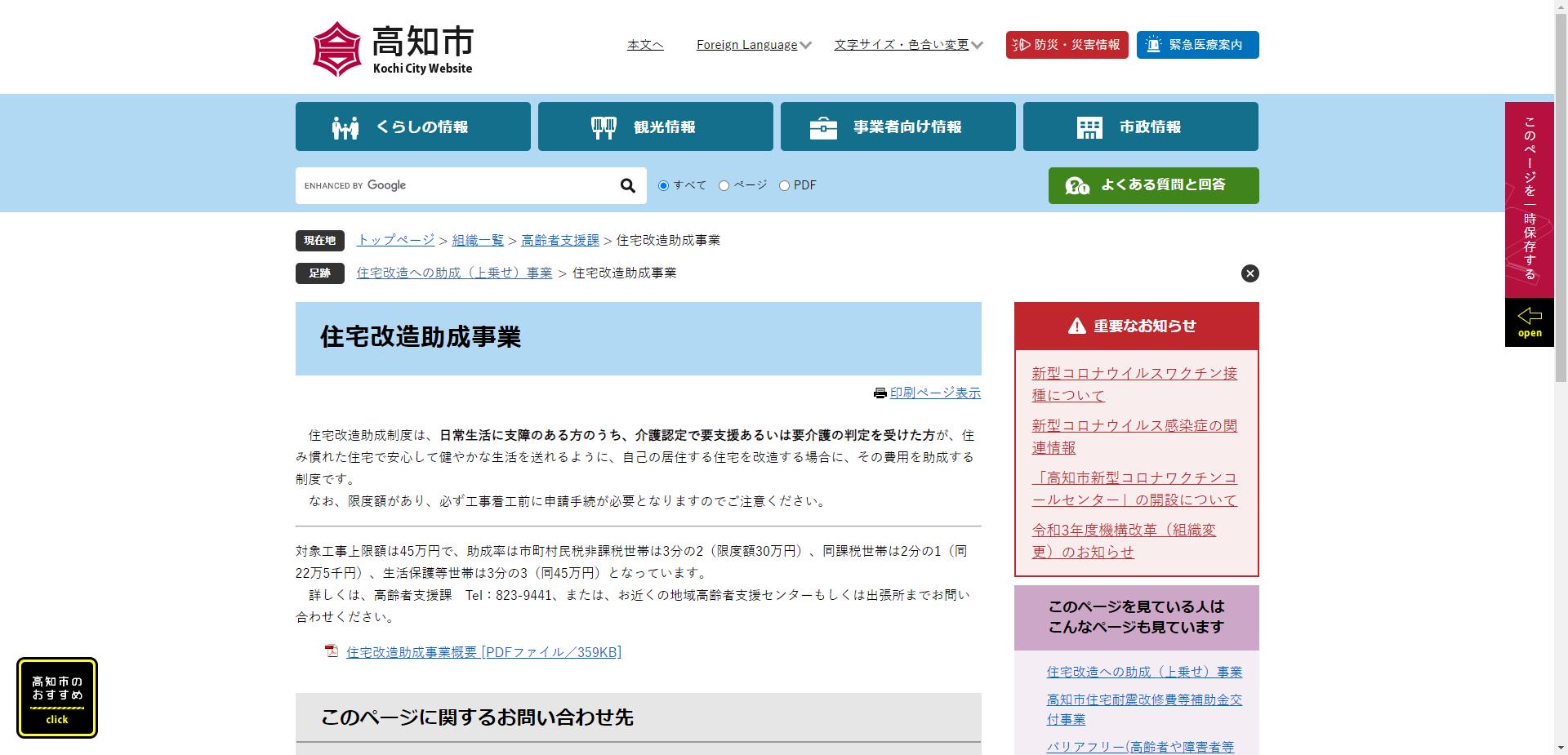The height and width of the screenshot is (755, 1568).
Task: Open the 事業者向け情報 section
Action: point(897,127)
